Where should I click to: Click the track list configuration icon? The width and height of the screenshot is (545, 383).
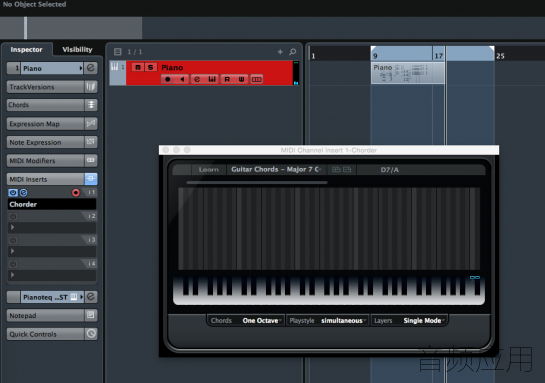coord(117,52)
